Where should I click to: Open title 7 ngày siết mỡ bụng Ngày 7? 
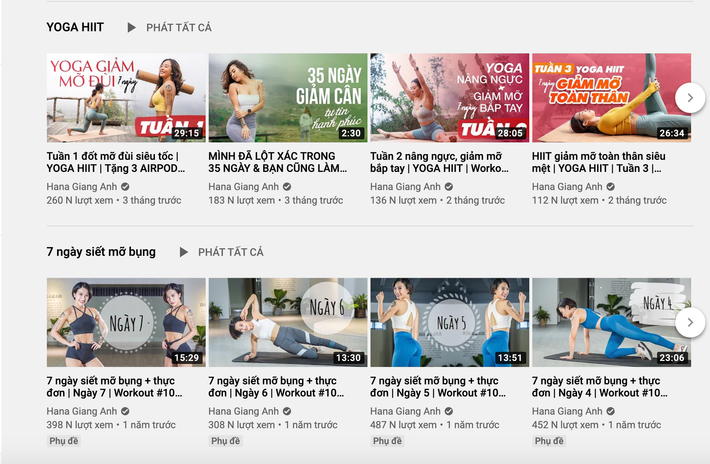click(x=115, y=387)
